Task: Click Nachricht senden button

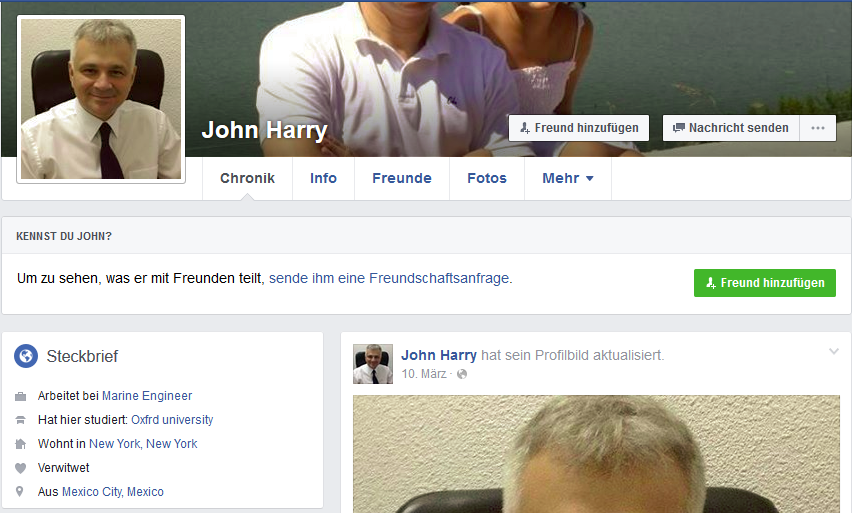Action: [731, 128]
